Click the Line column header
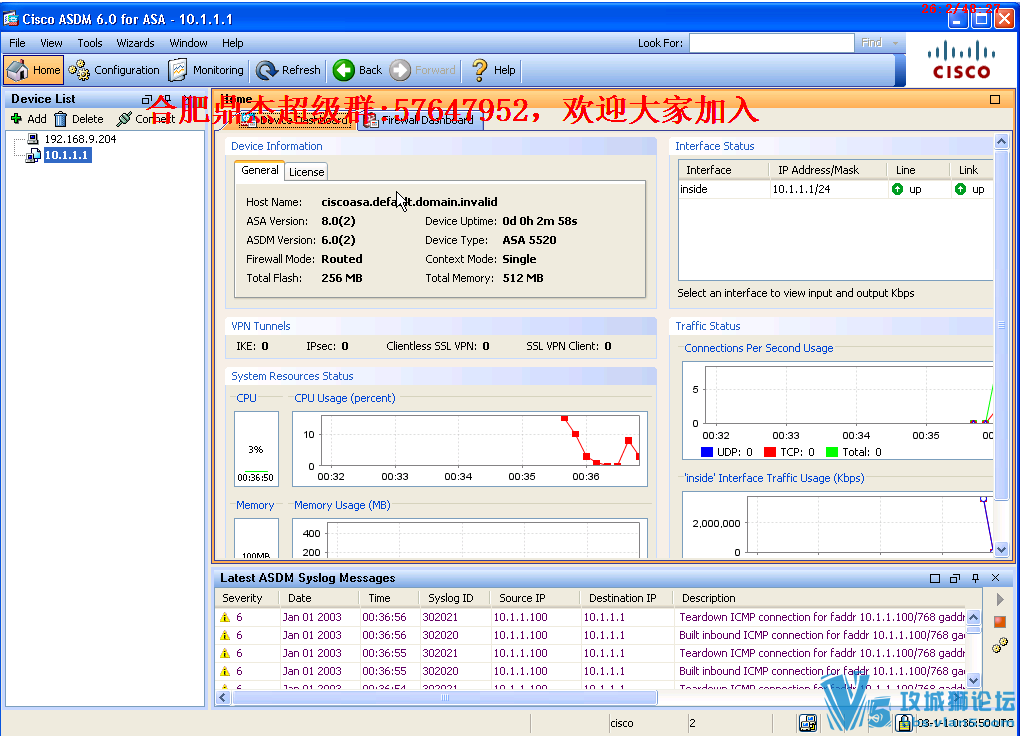The width and height of the screenshot is (1020, 736). tap(917, 170)
